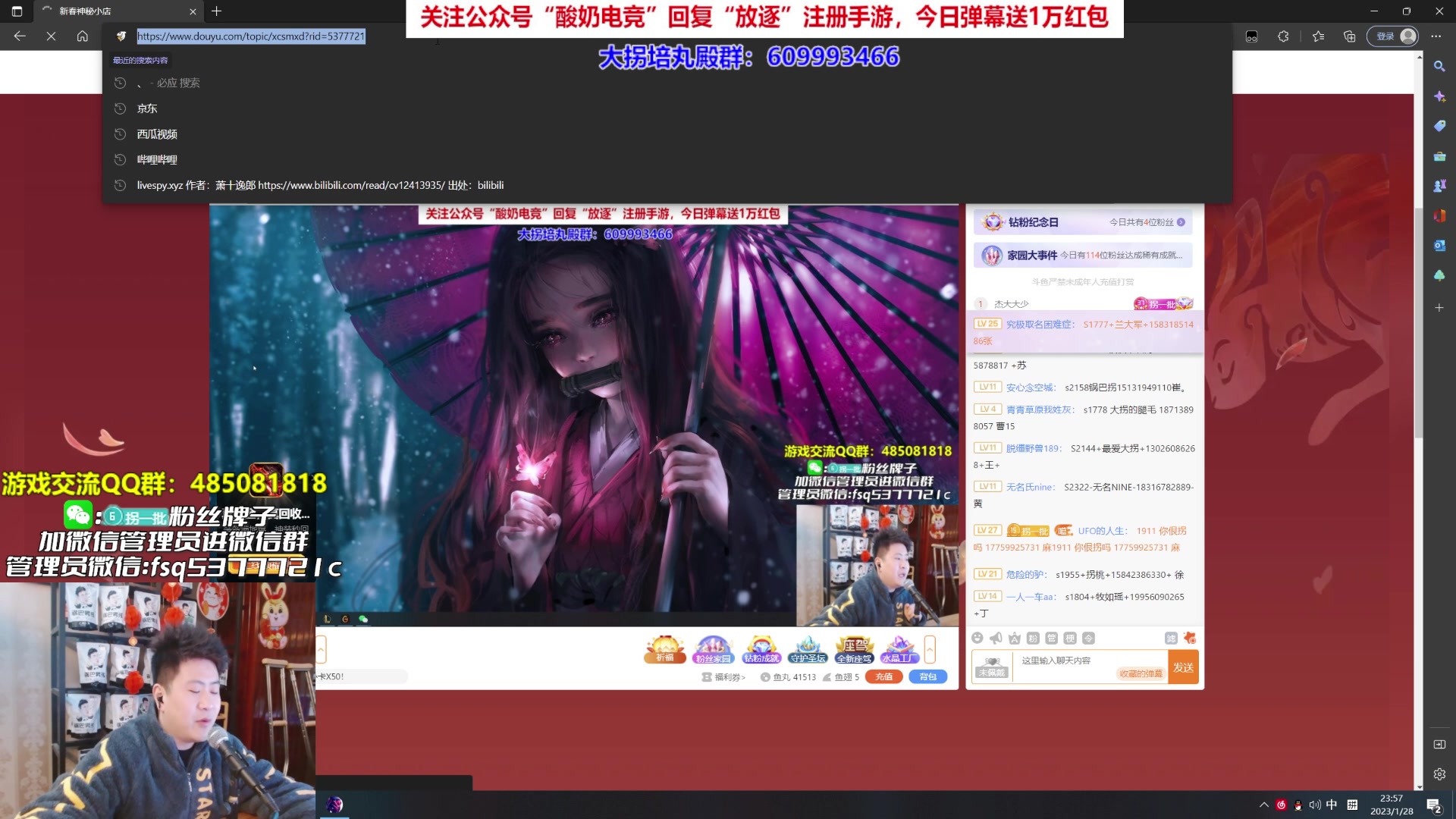Screen dimensions: 1456x819
Task: Select the 哔哩哔哩 search suggestion
Action: point(157,160)
